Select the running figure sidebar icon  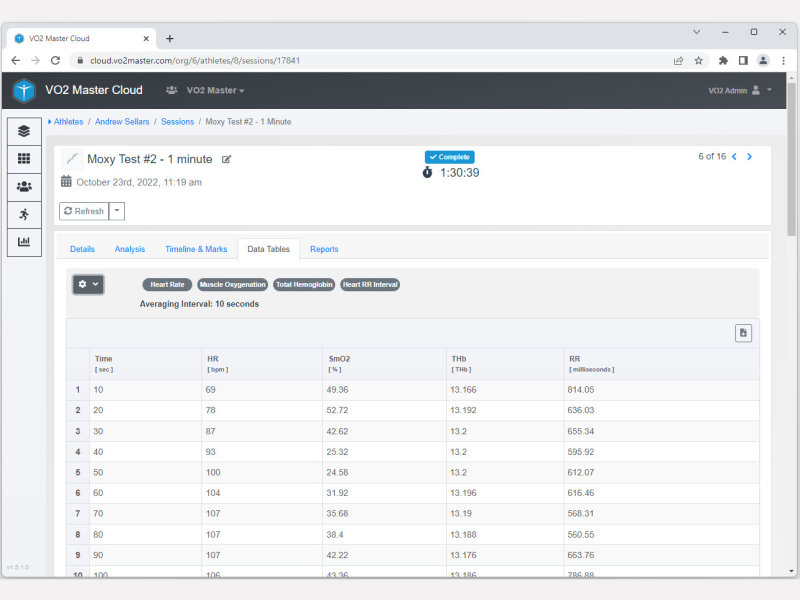[24, 214]
